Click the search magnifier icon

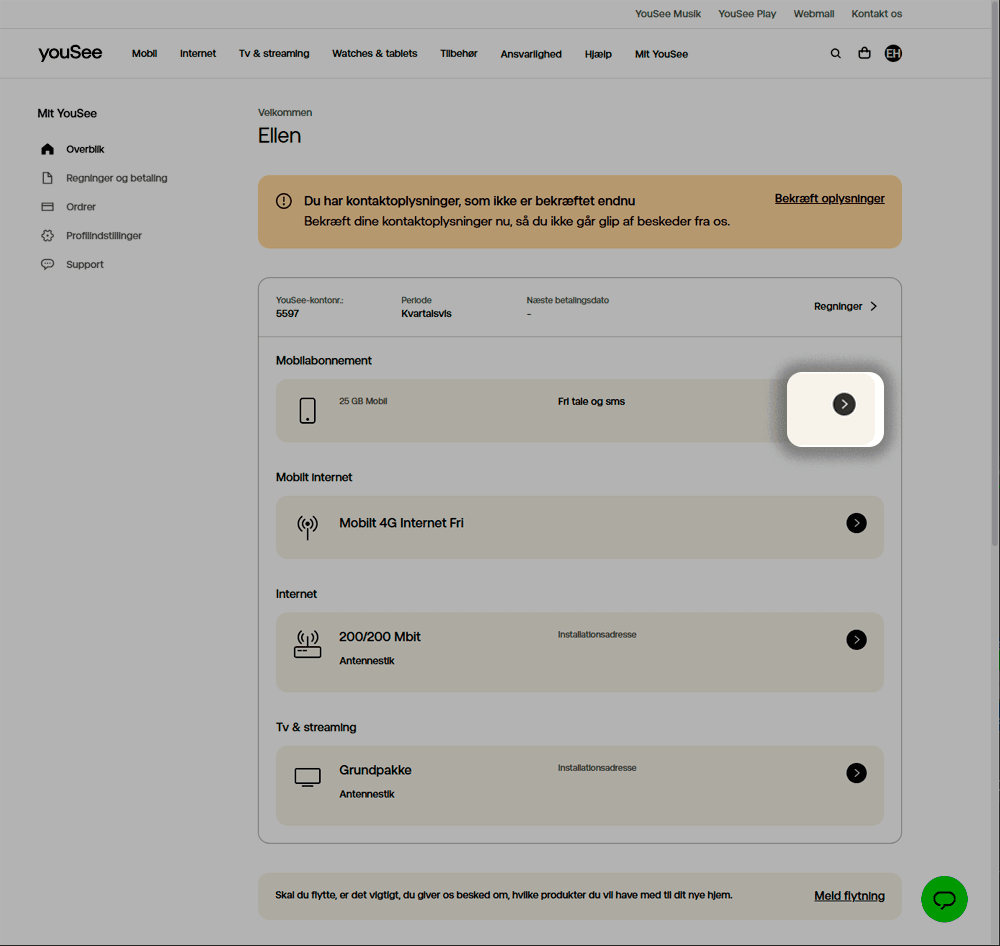[835, 54]
